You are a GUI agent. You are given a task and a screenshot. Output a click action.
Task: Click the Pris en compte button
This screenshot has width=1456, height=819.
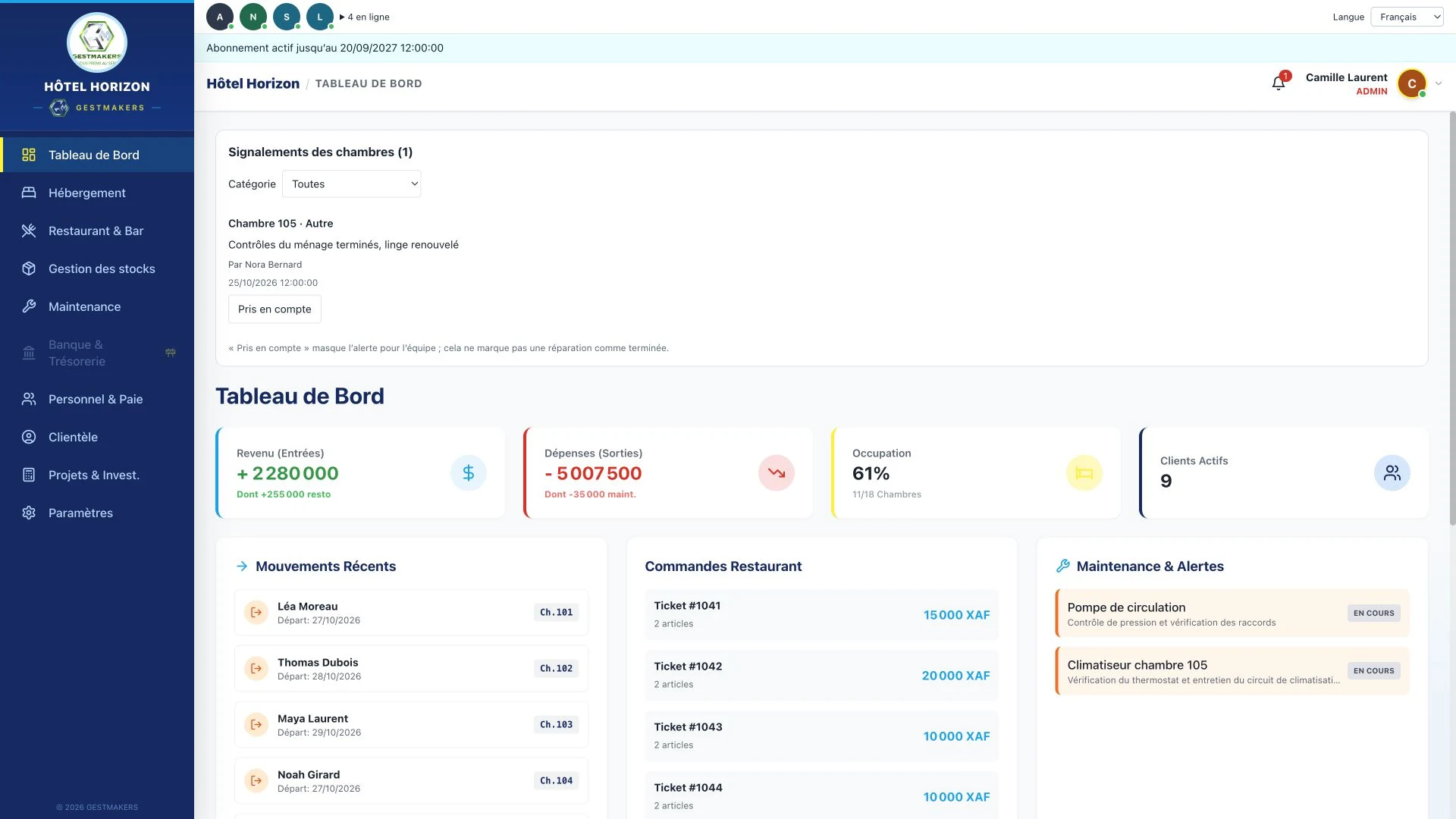tap(275, 309)
